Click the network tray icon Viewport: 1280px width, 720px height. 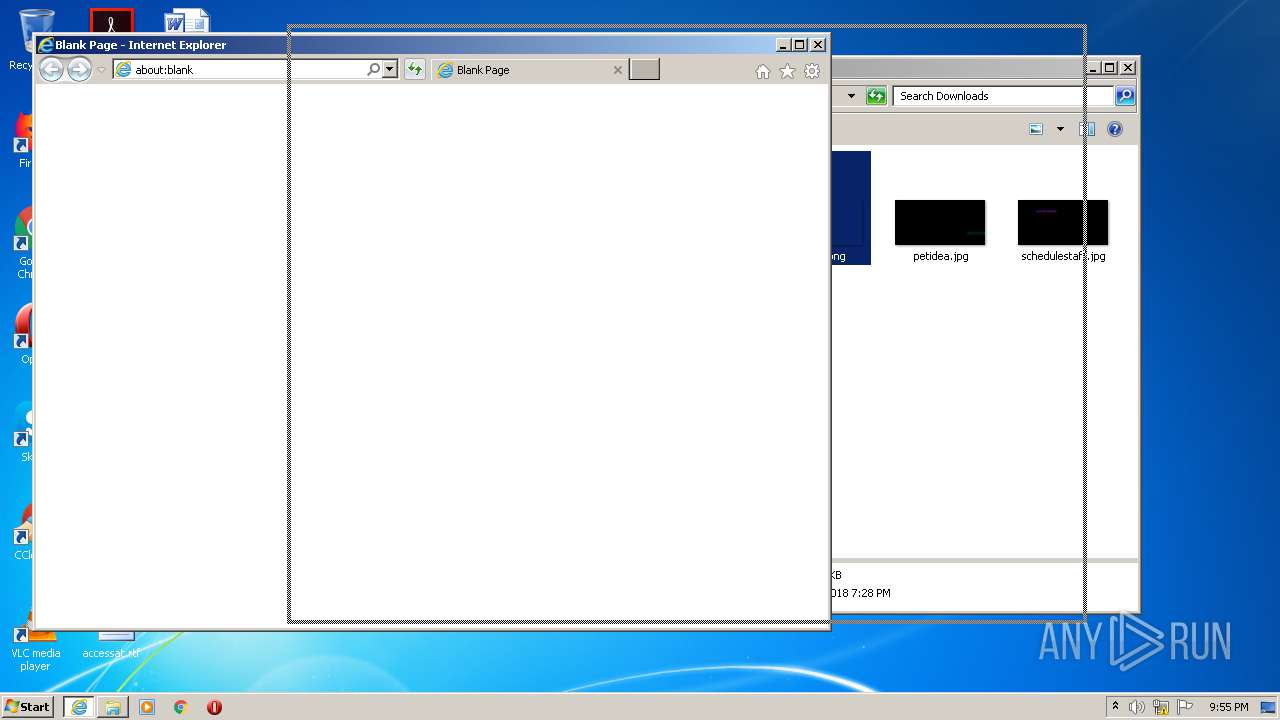point(1161,707)
